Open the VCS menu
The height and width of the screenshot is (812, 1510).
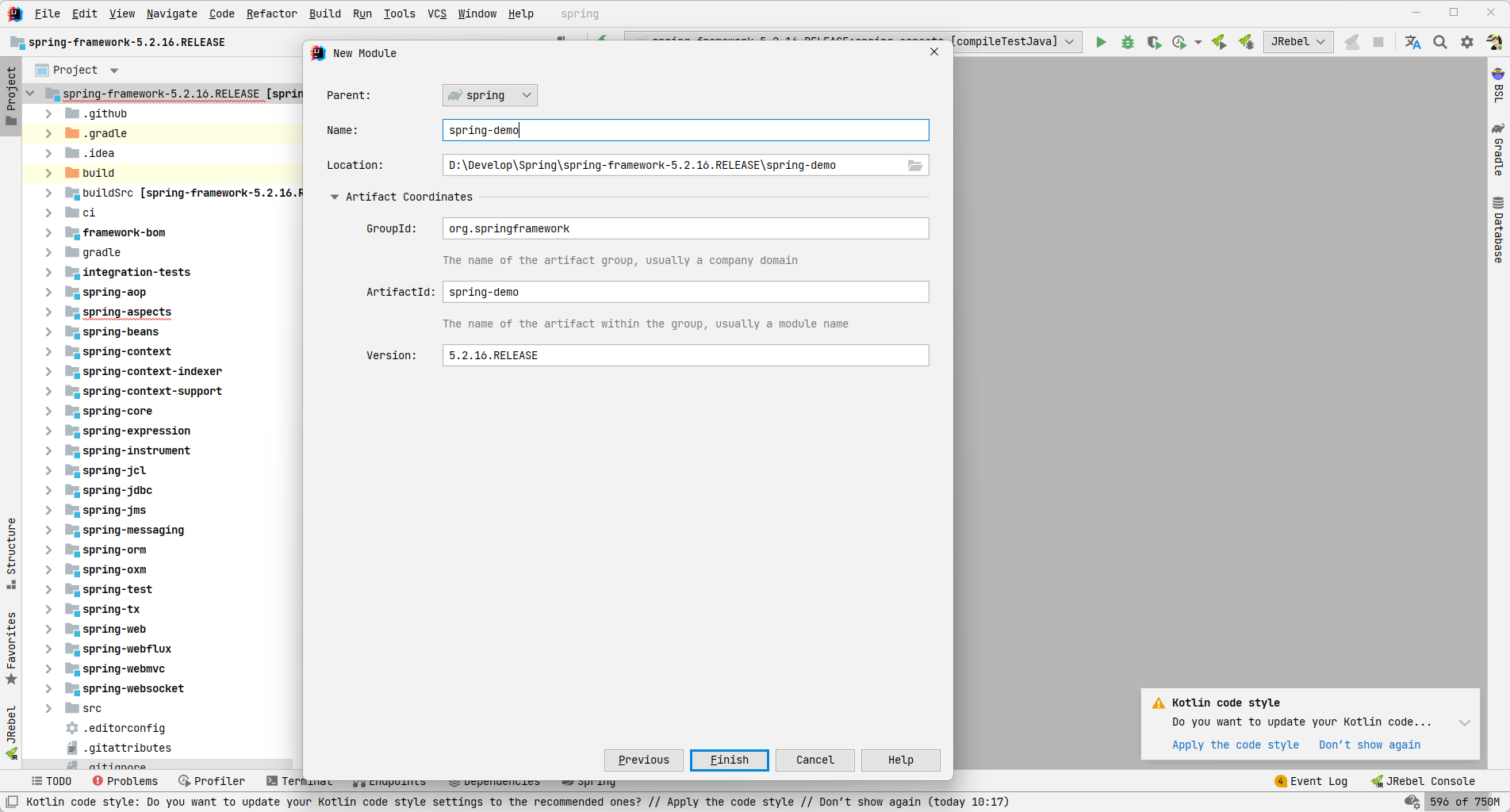pyautogui.click(x=437, y=13)
